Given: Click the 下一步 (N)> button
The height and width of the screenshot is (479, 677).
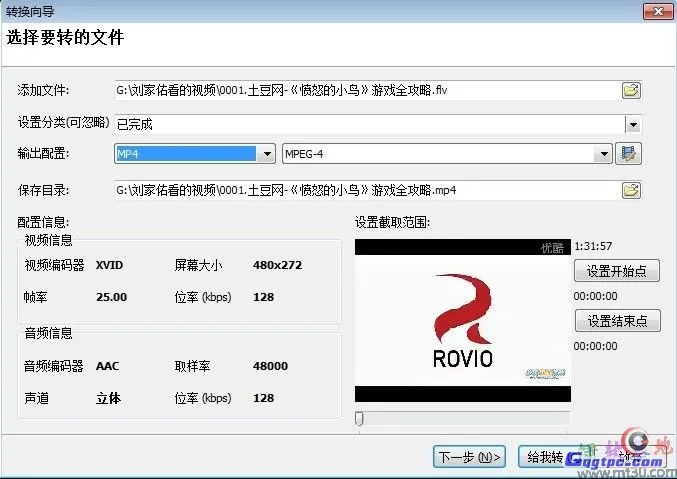Looking at the screenshot, I should coord(469,457).
